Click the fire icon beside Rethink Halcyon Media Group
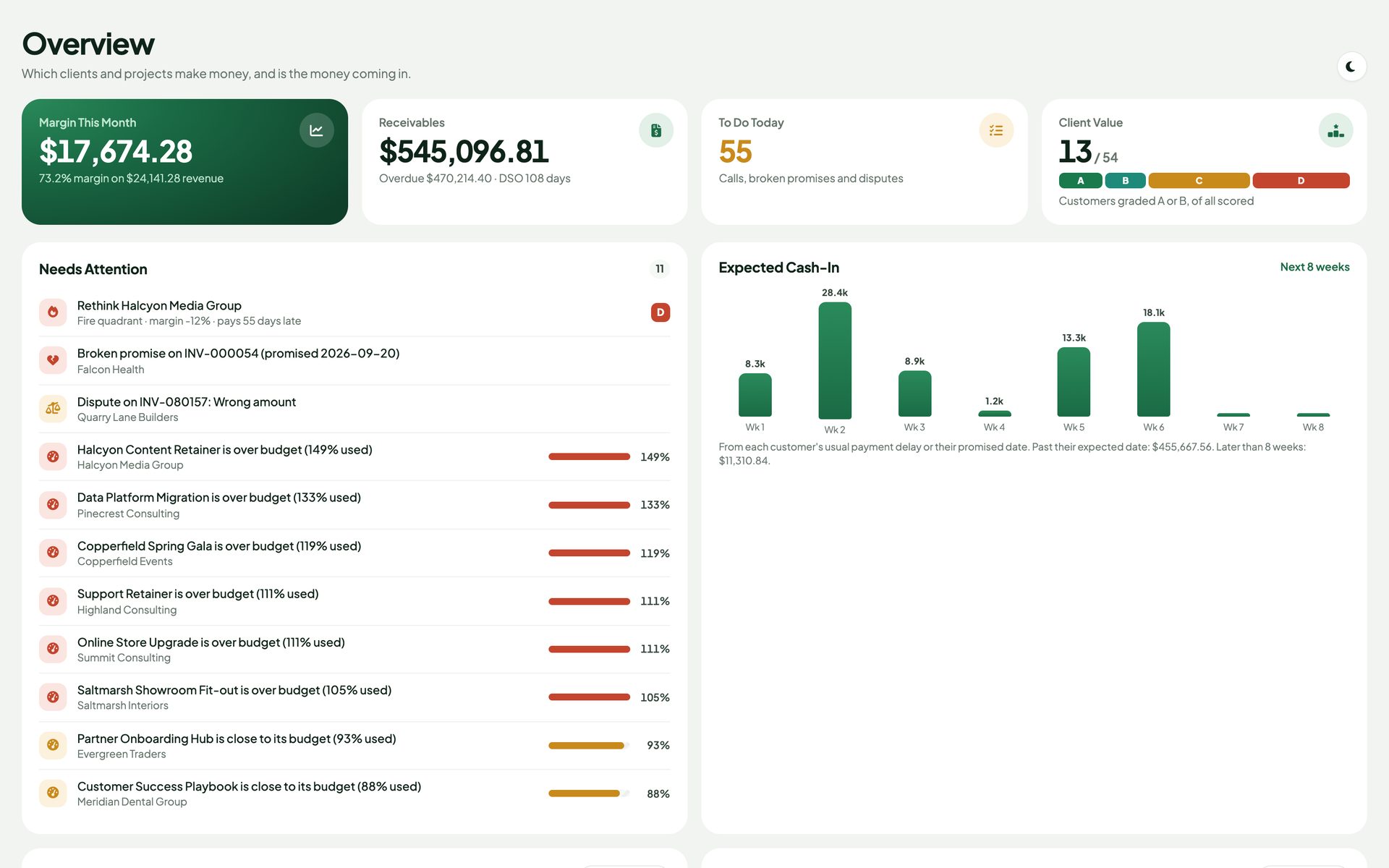Screen dimensions: 1389x868 [x=53, y=312]
